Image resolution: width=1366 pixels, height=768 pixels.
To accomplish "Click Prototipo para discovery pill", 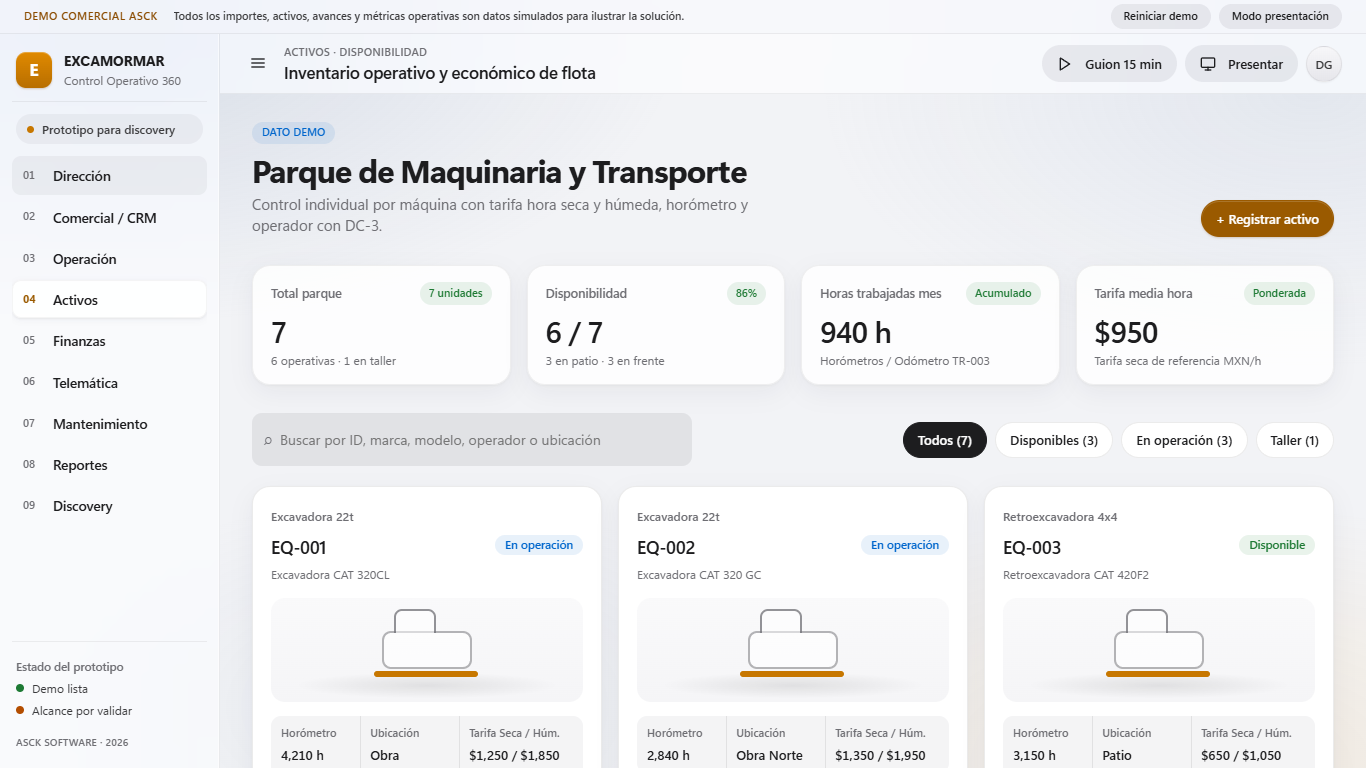I will point(109,130).
